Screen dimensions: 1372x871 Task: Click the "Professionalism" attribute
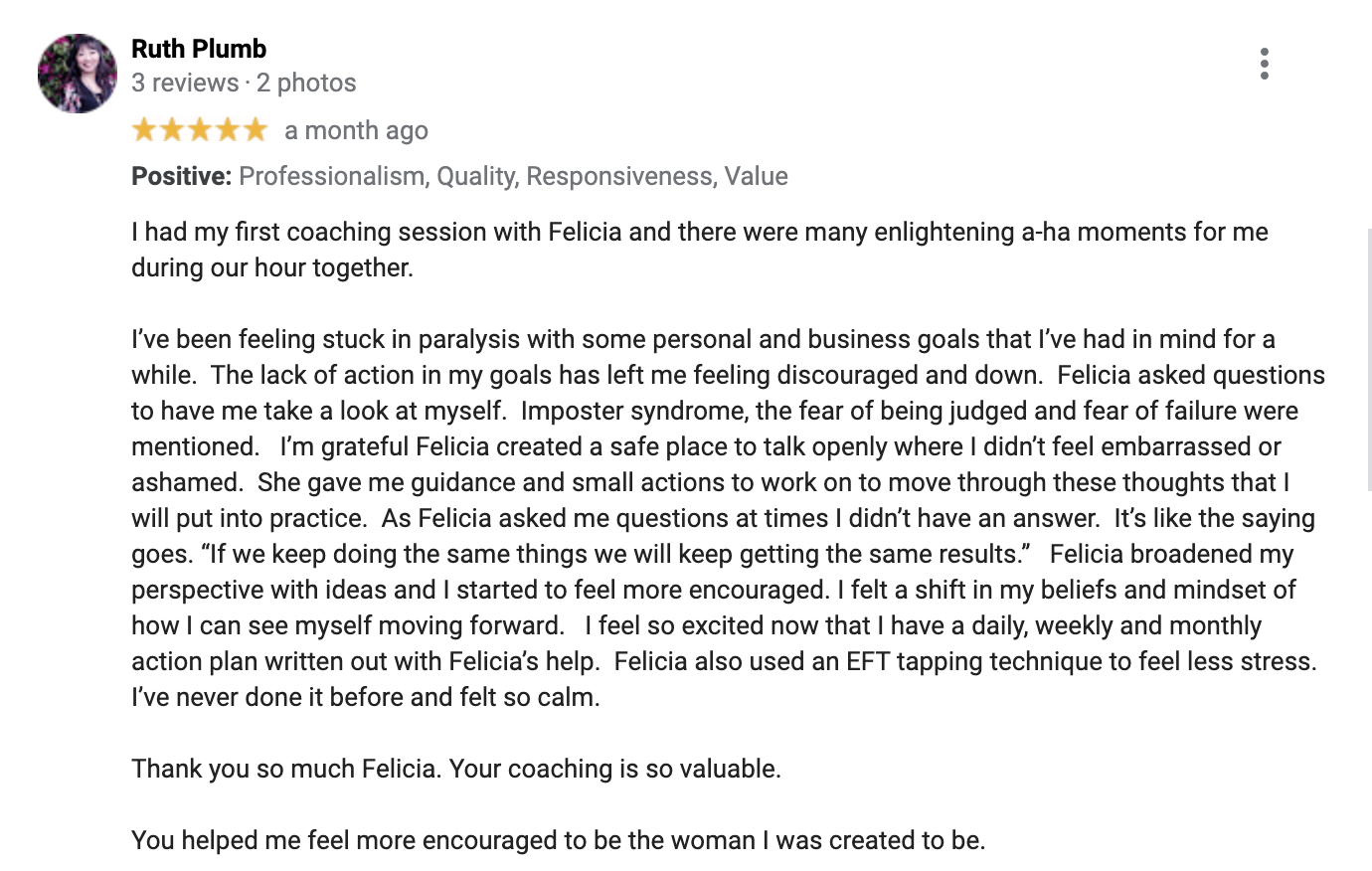(x=331, y=176)
